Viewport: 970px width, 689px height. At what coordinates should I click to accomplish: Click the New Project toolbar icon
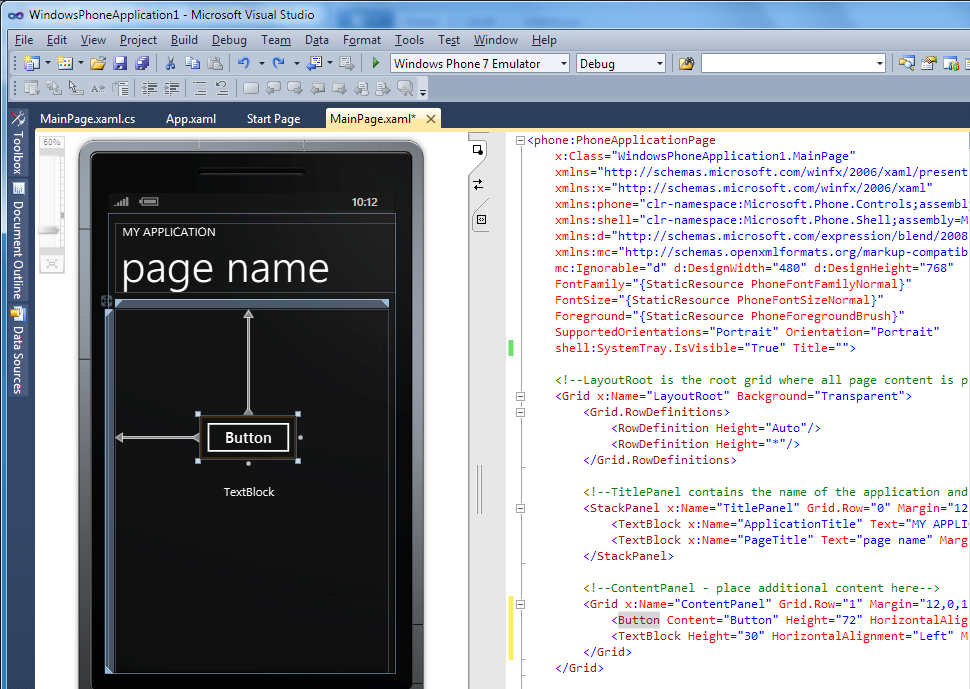click(31, 63)
